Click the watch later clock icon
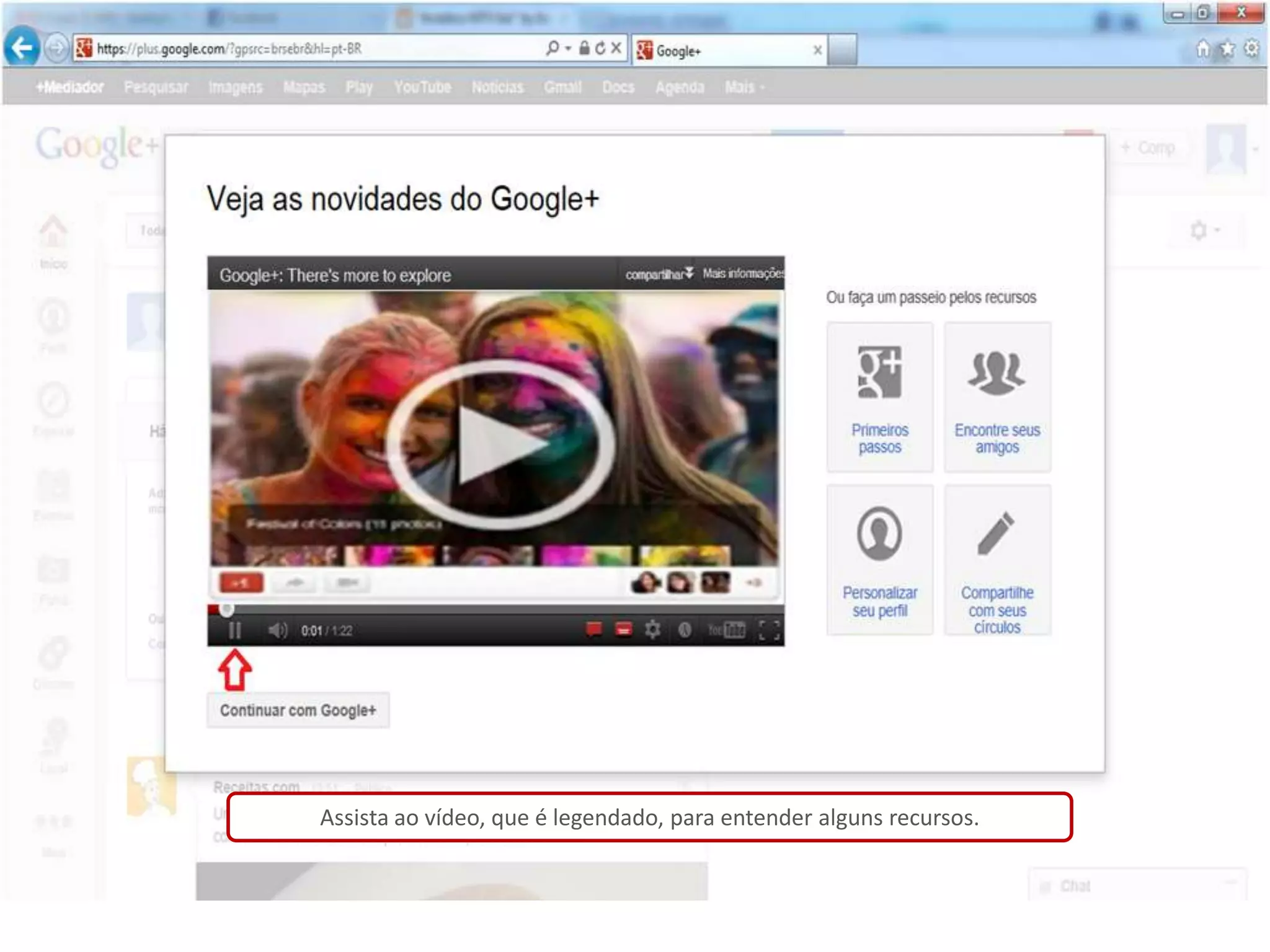This screenshot has height=952, width=1270. (x=684, y=630)
